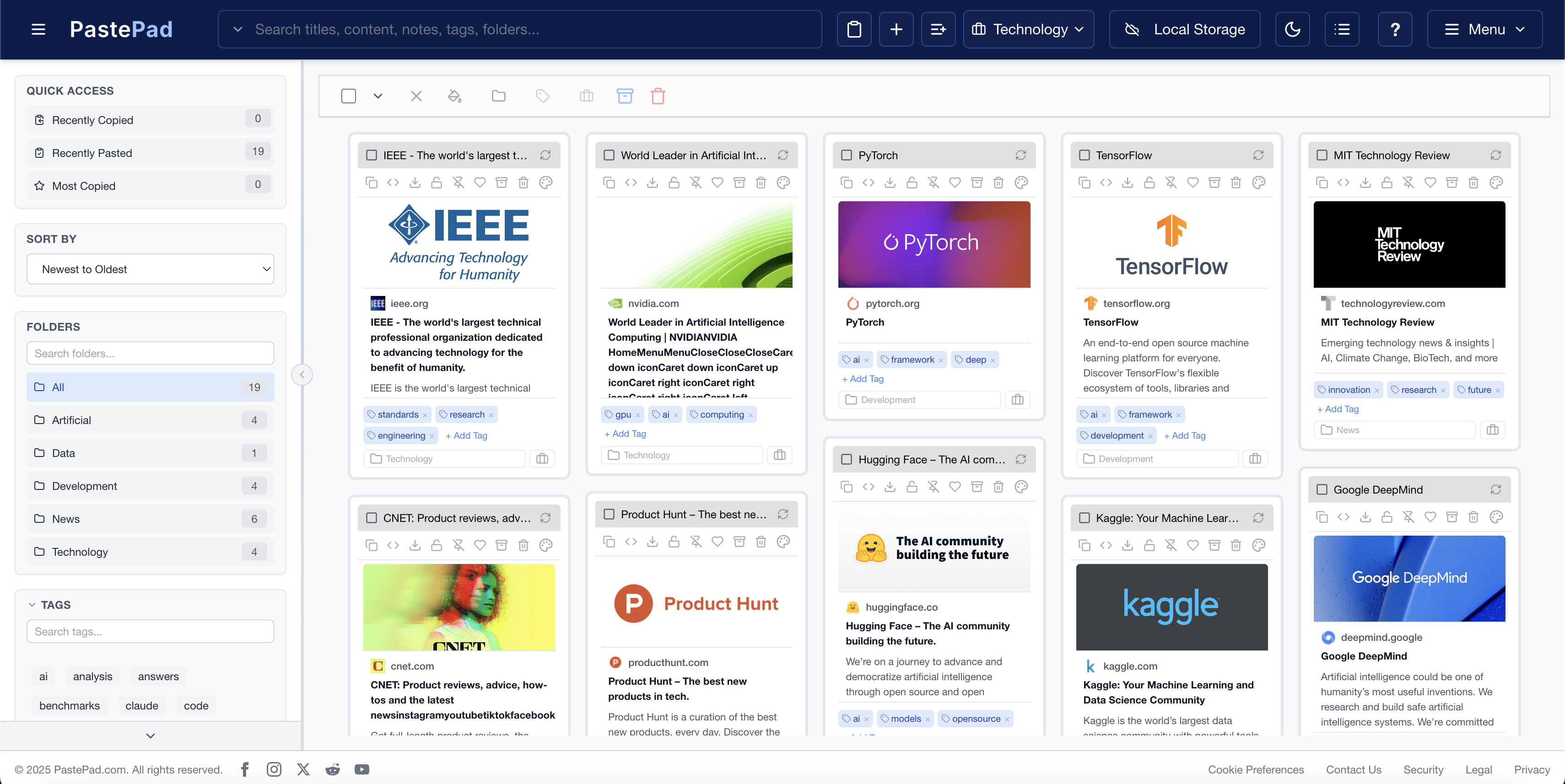This screenshot has height=784, width=1565.
Task: Open Cookie Preferences footer link
Action: [1255, 769]
